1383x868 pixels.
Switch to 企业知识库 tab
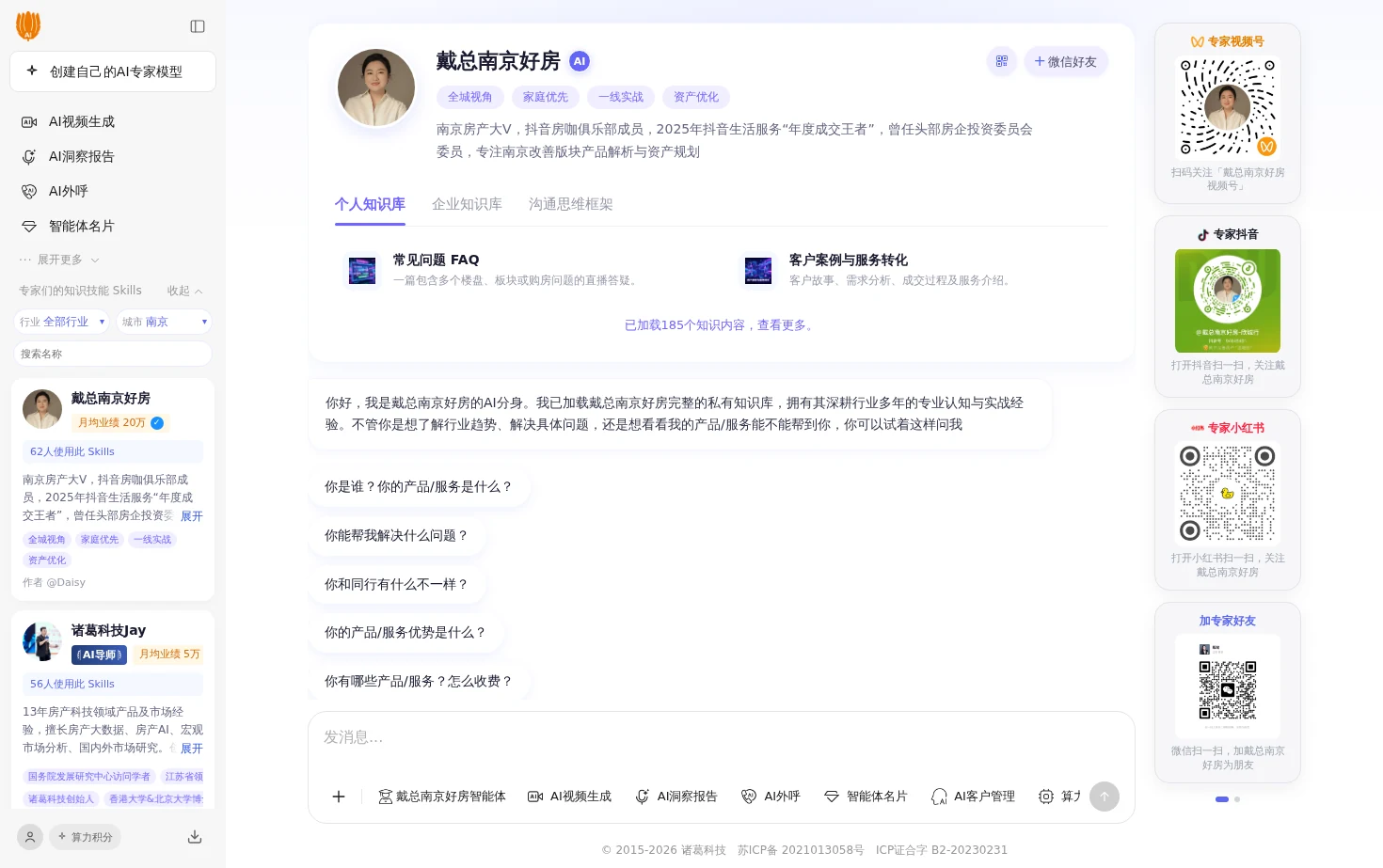(467, 204)
